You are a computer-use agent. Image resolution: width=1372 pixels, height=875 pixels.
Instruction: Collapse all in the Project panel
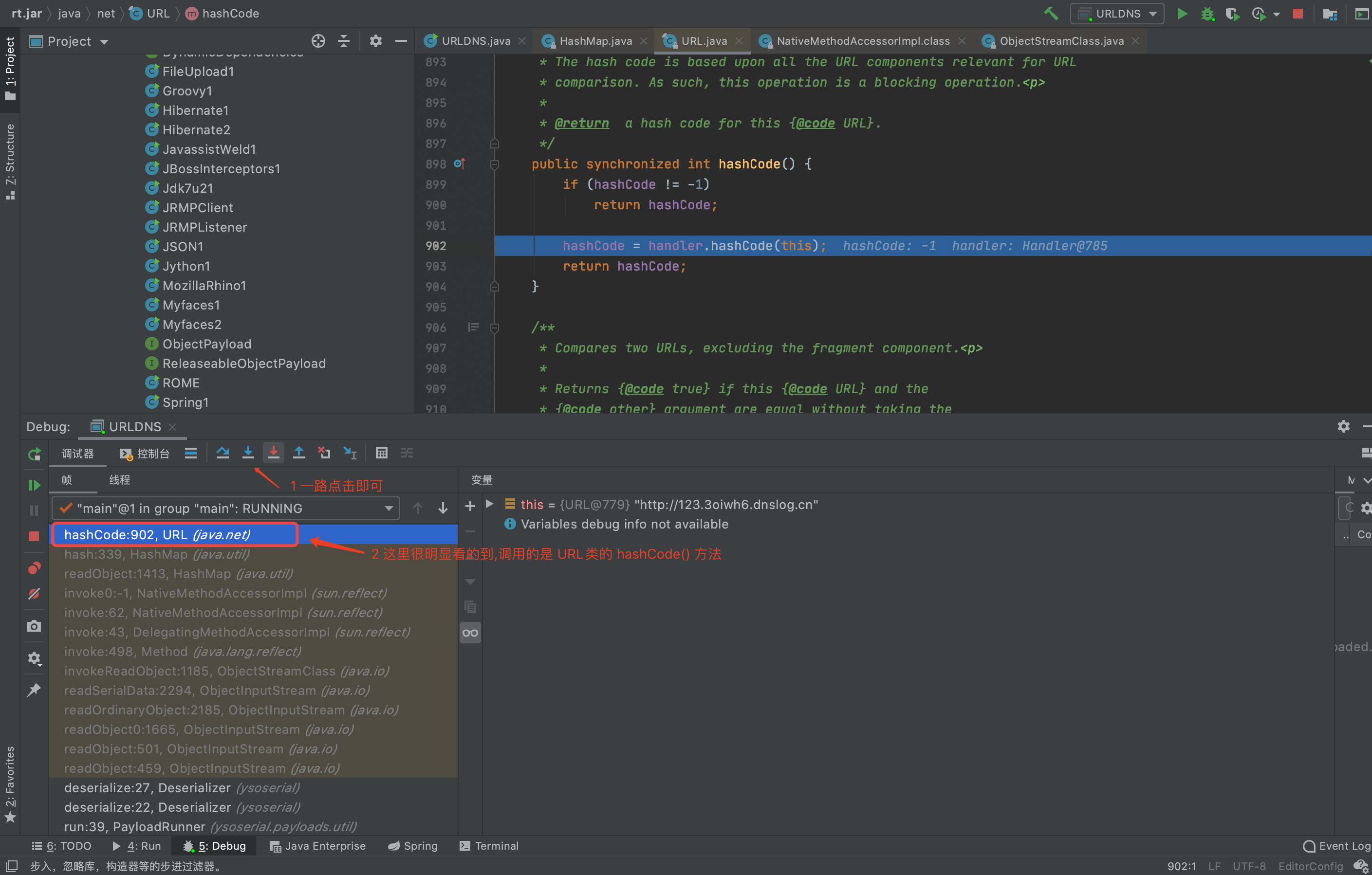(x=344, y=41)
